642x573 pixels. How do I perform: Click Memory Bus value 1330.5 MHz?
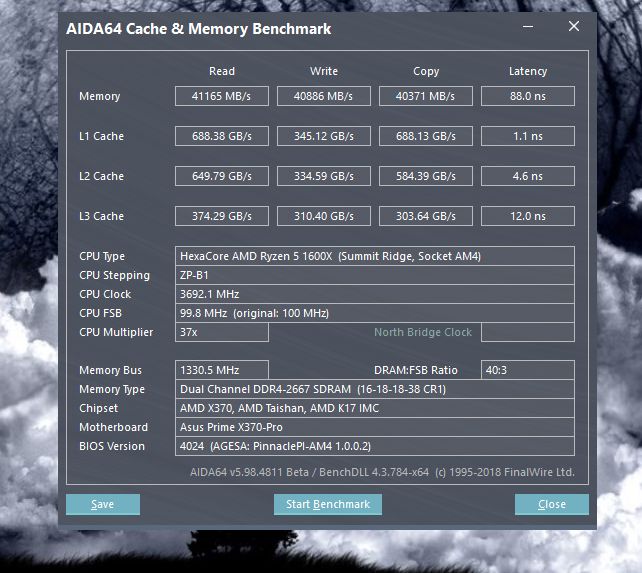click(x=222, y=370)
